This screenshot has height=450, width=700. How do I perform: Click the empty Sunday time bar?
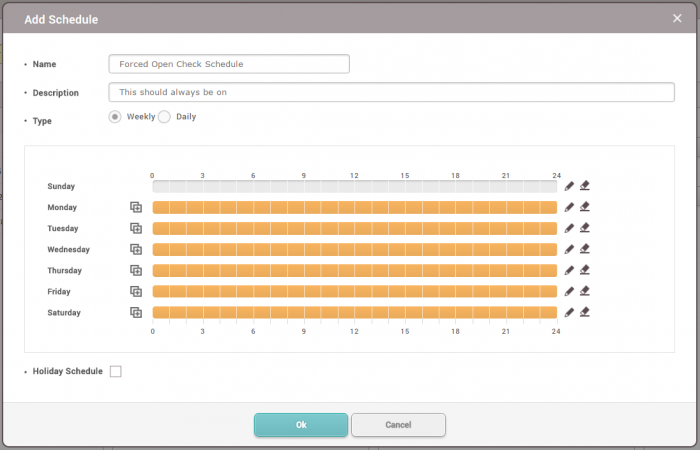(x=354, y=186)
